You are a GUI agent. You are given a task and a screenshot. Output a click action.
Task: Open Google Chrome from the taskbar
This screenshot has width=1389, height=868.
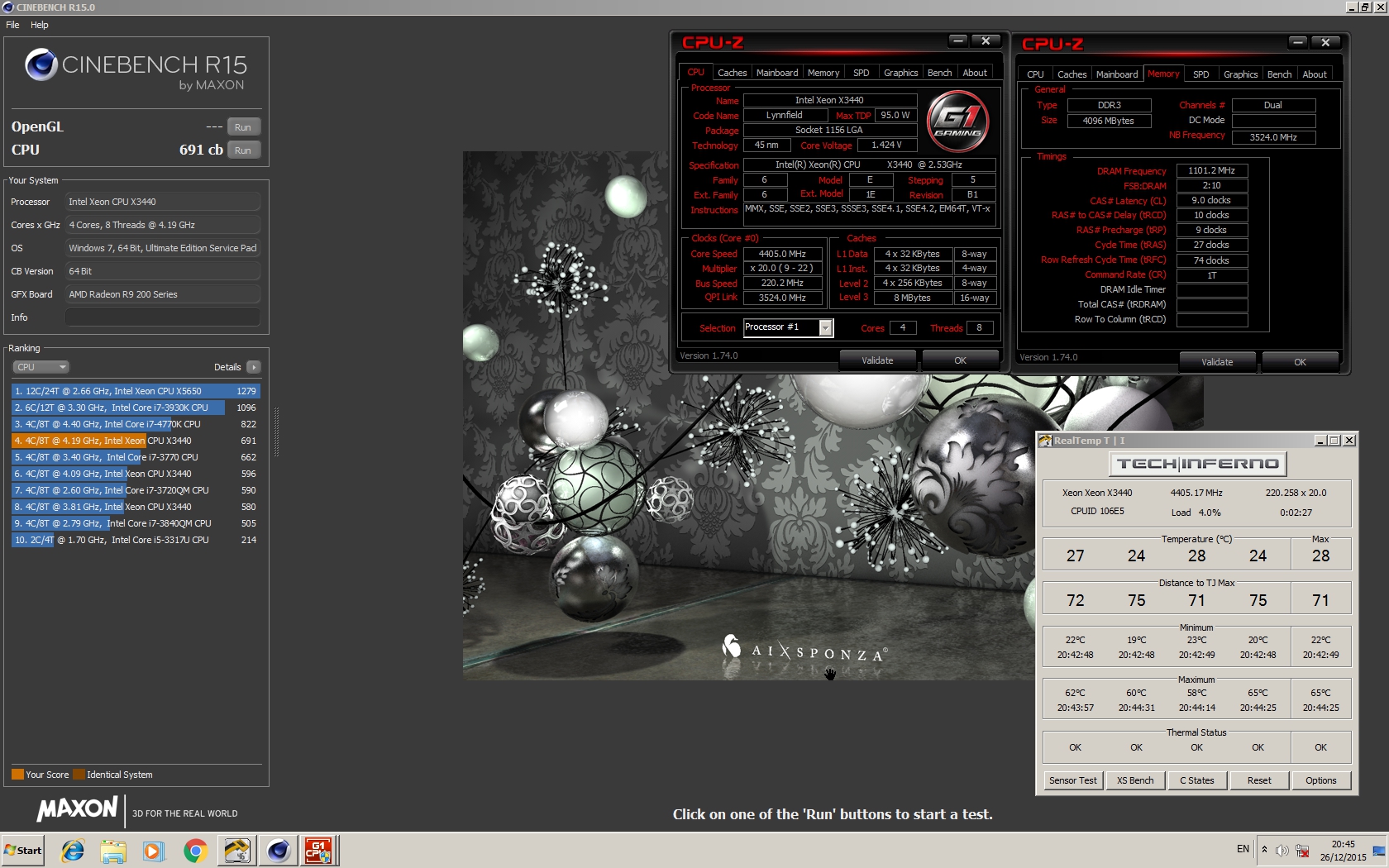195,851
